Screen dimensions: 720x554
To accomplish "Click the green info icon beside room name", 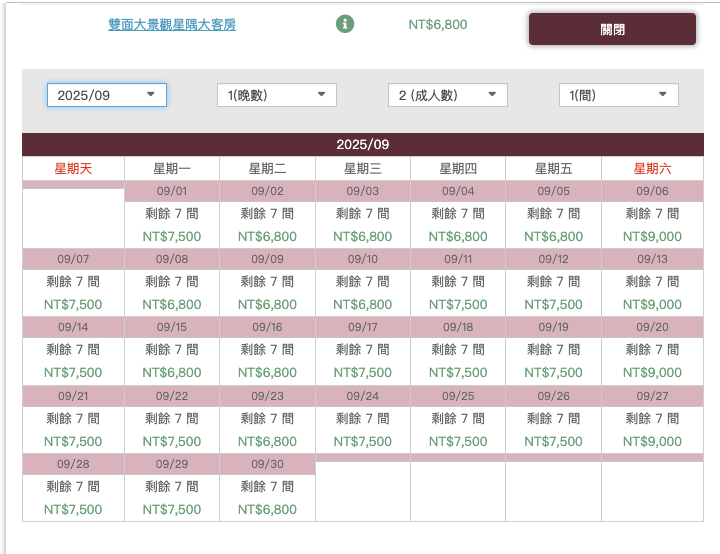I will (345, 24).
